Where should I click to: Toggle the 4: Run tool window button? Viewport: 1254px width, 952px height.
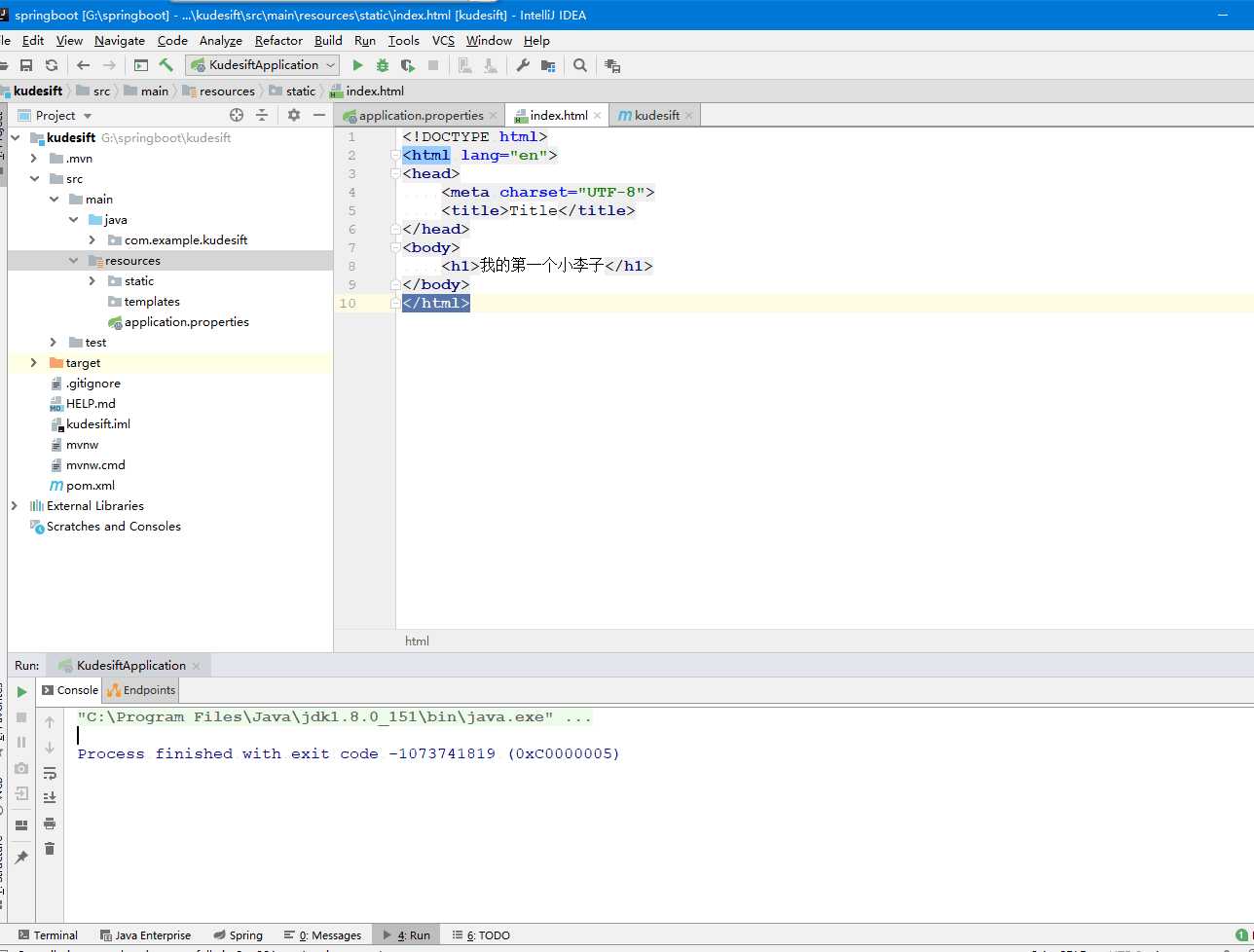(x=406, y=934)
